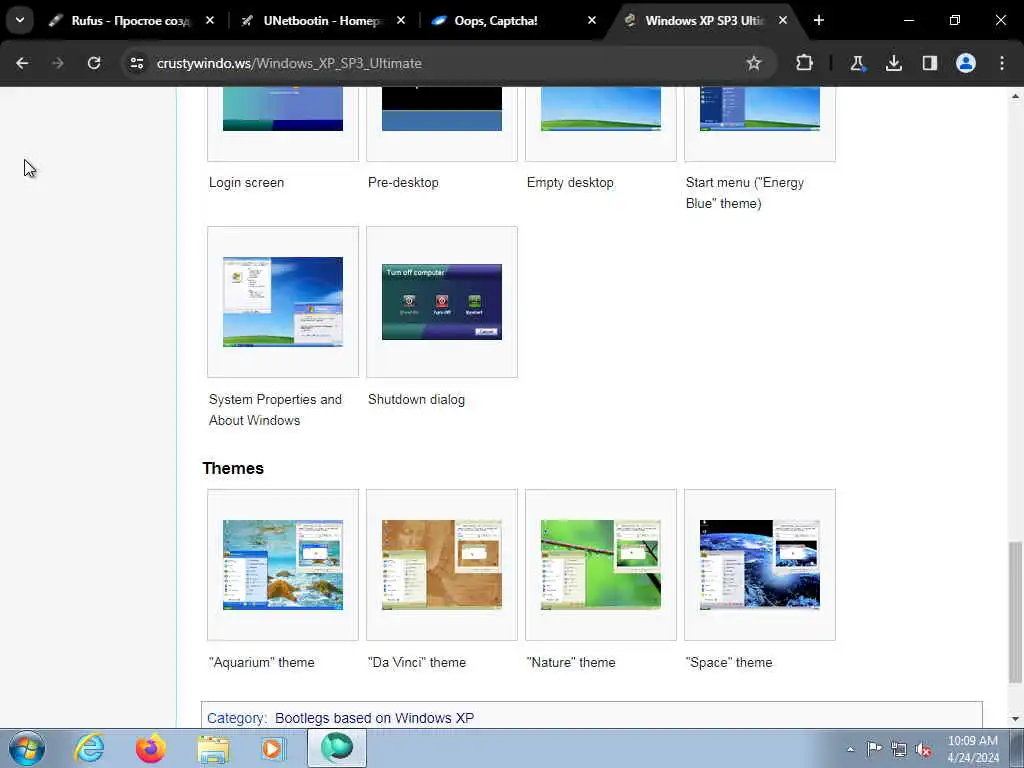
Task: Launch Internet Explorer from taskbar
Action: point(89,748)
